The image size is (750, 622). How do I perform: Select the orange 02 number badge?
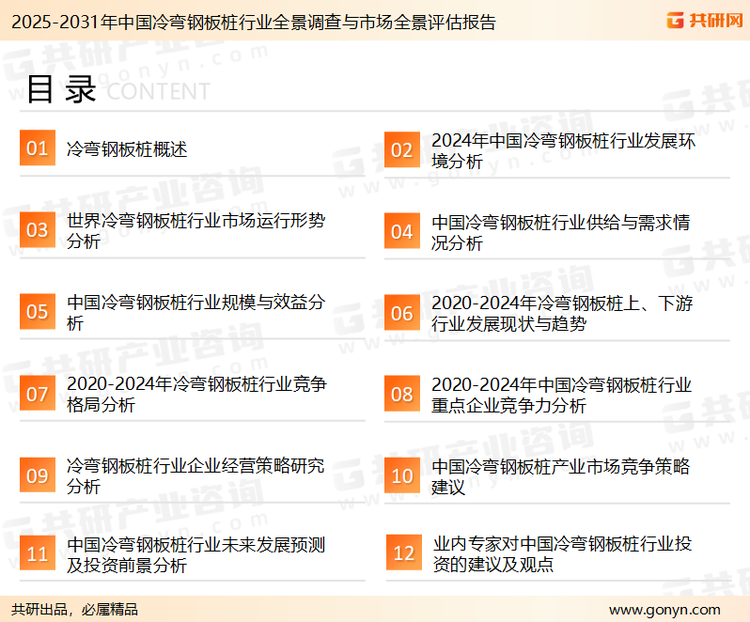(401, 150)
